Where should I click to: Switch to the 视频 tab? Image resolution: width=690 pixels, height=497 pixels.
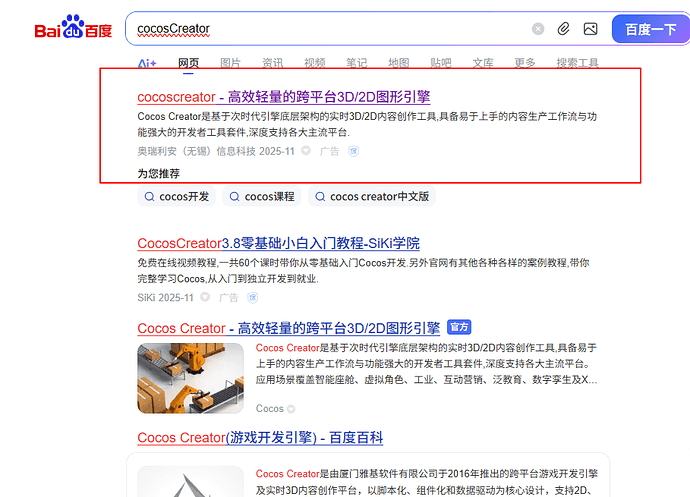(315, 63)
